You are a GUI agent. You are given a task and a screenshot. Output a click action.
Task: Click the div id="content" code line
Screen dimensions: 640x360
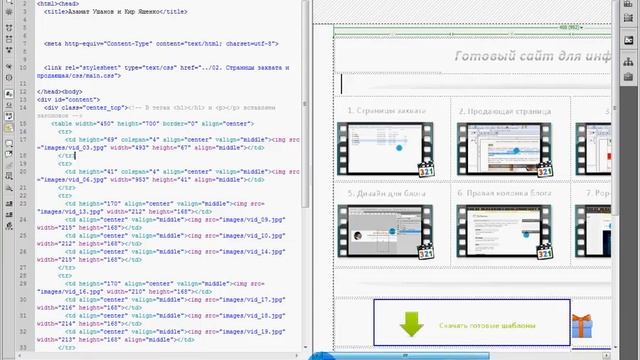tap(68, 100)
